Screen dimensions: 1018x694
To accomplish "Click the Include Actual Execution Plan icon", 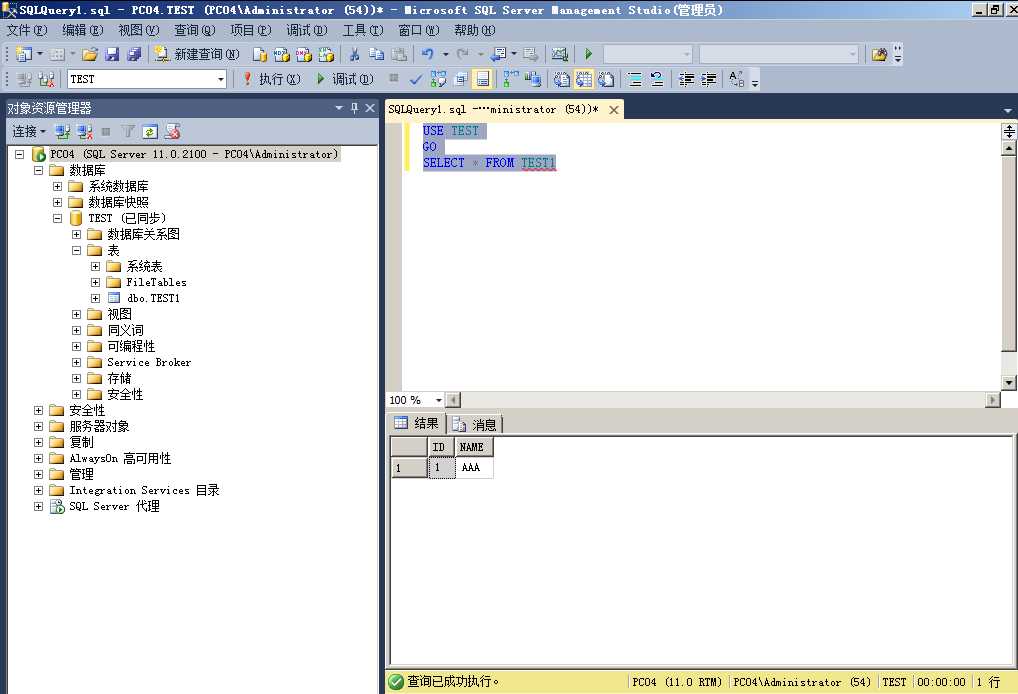I will pyautogui.click(x=511, y=79).
